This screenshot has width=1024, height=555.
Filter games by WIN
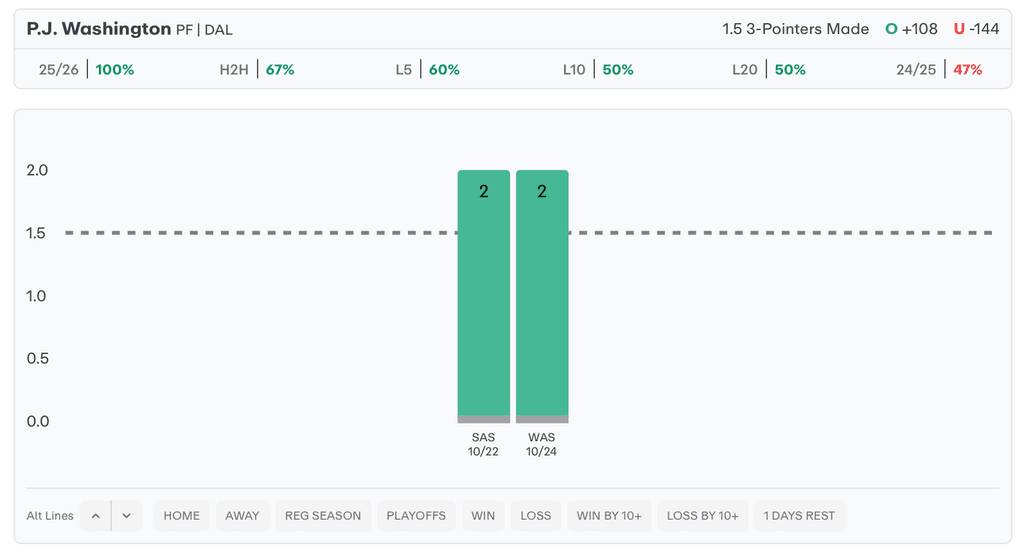tap(483, 516)
